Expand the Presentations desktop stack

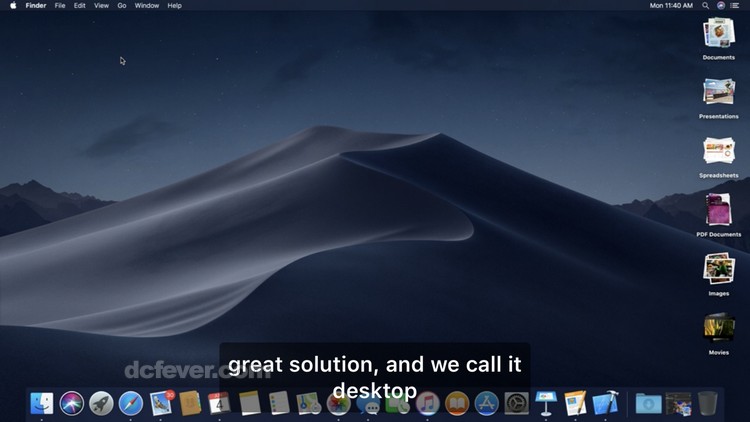click(x=719, y=91)
